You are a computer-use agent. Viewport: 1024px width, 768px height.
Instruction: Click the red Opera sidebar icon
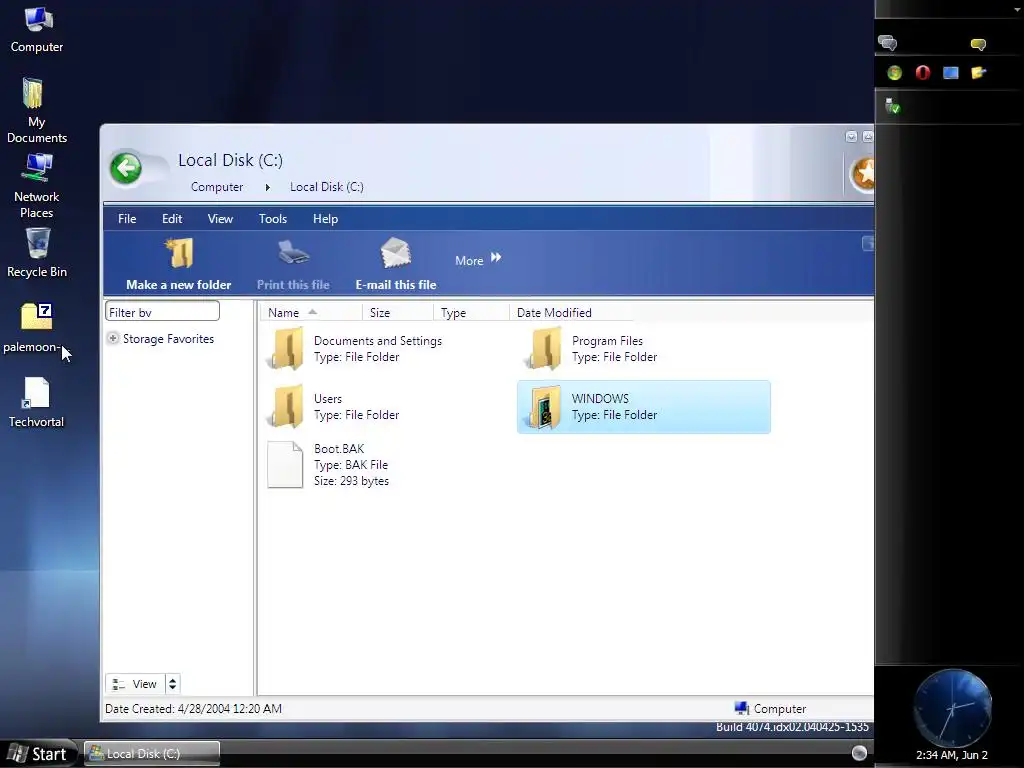(x=922, y=72)
